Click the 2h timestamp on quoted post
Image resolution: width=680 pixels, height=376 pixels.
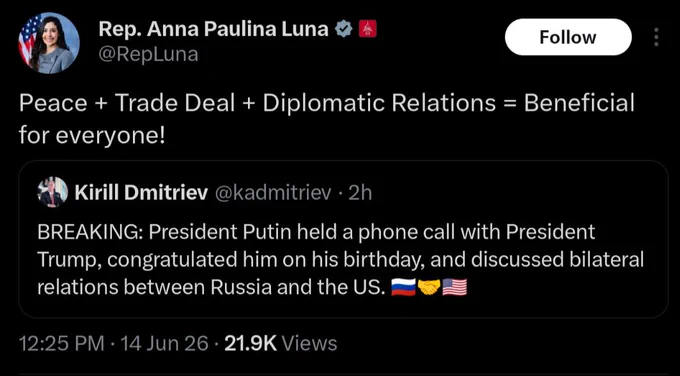tap(360, 193)
